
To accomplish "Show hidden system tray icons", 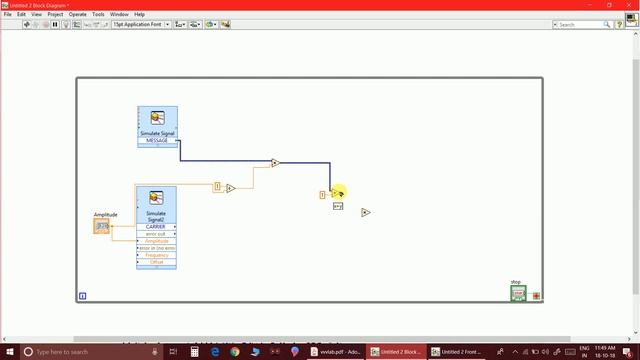I will [x=515, y=352].
